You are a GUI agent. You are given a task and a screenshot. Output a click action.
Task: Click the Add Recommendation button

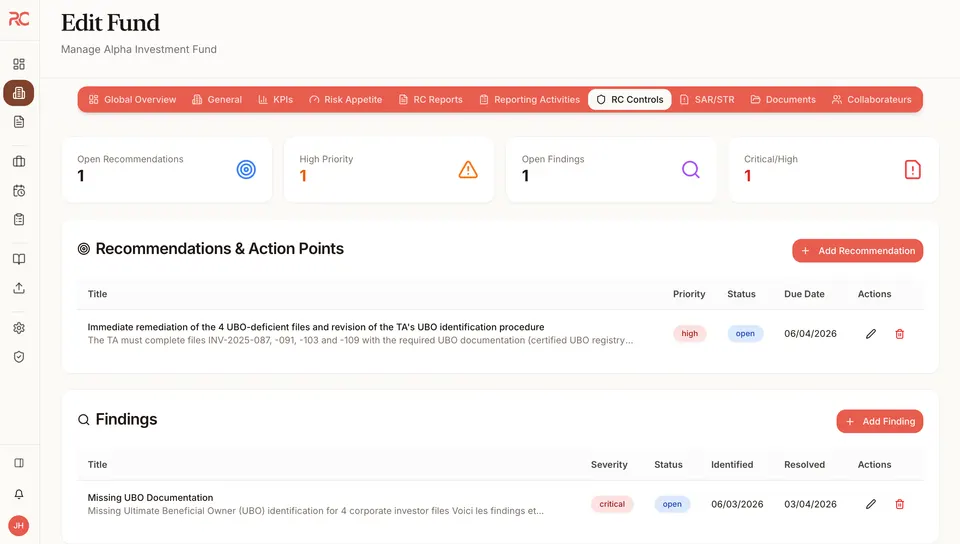coord(858,251)
